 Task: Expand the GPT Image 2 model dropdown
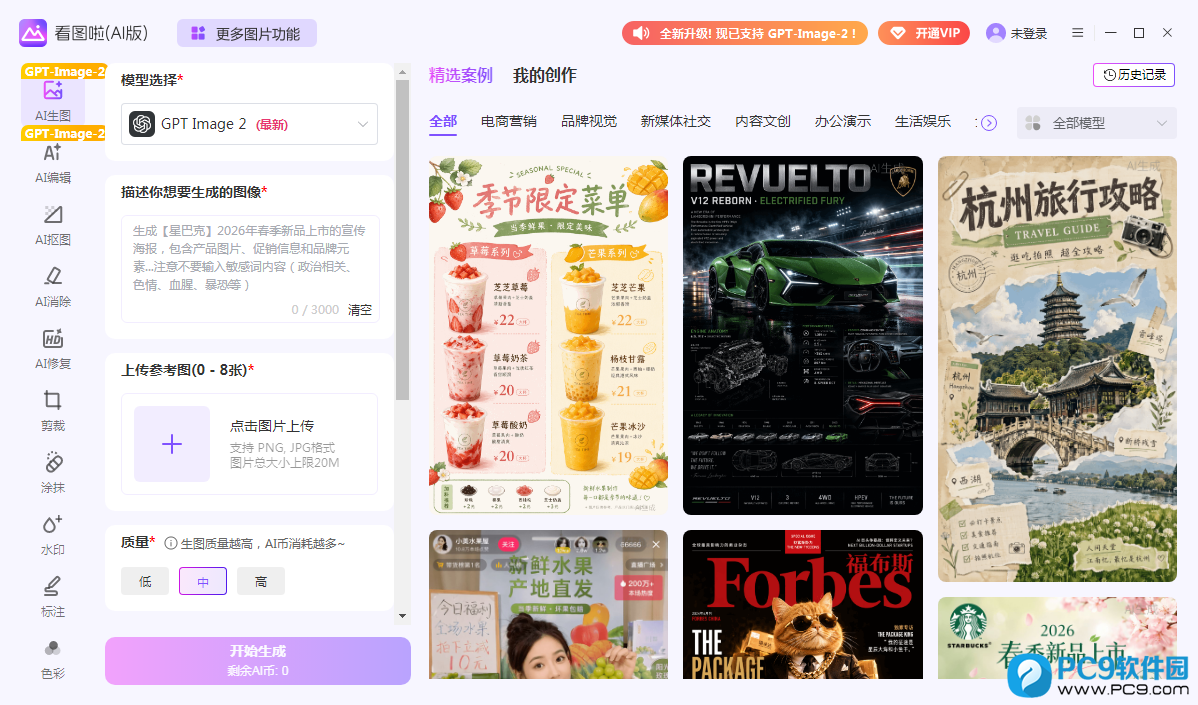[249, 124]
